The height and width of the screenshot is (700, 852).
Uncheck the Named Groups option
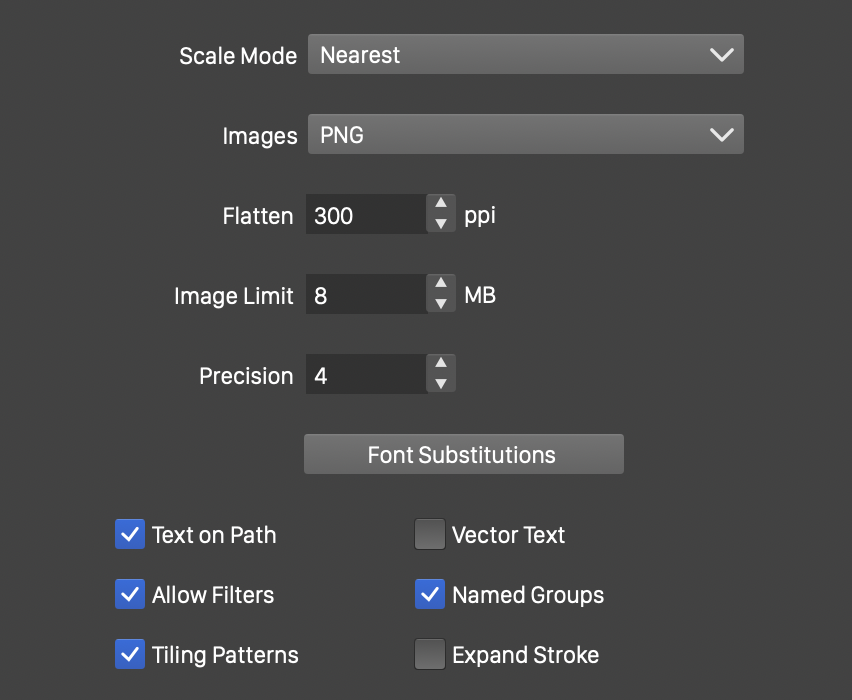(x=430, y=595)
